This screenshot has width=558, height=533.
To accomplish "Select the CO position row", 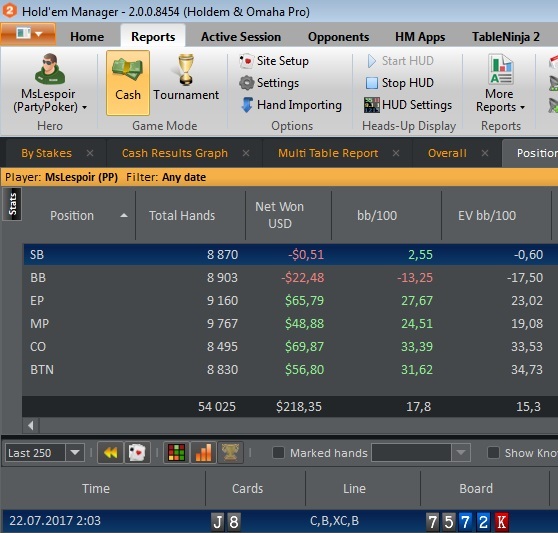I will [x=291, y=347].
